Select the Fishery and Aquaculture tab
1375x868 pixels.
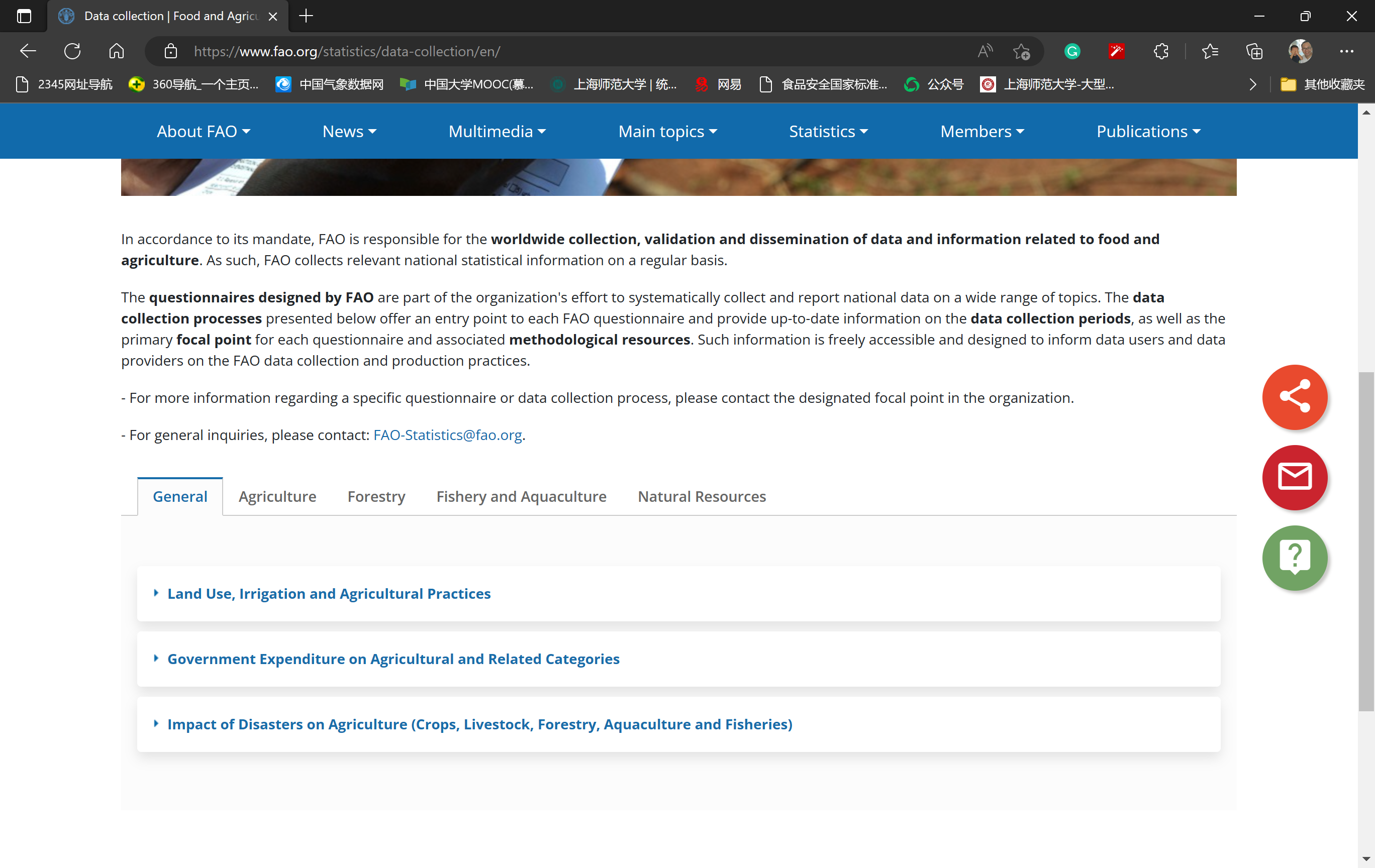[x=521, y=496]
